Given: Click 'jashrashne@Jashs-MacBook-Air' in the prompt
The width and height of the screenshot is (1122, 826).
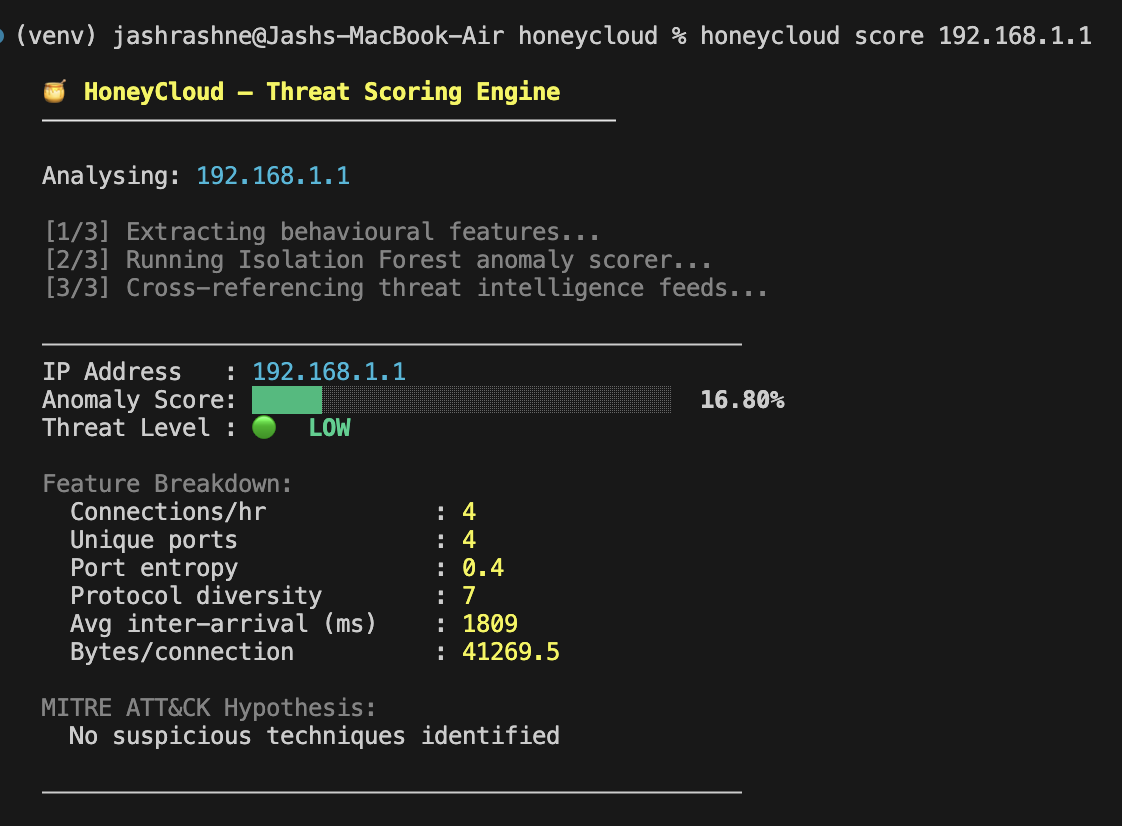Looking at the screenshot, I should [x=308, y=35].
